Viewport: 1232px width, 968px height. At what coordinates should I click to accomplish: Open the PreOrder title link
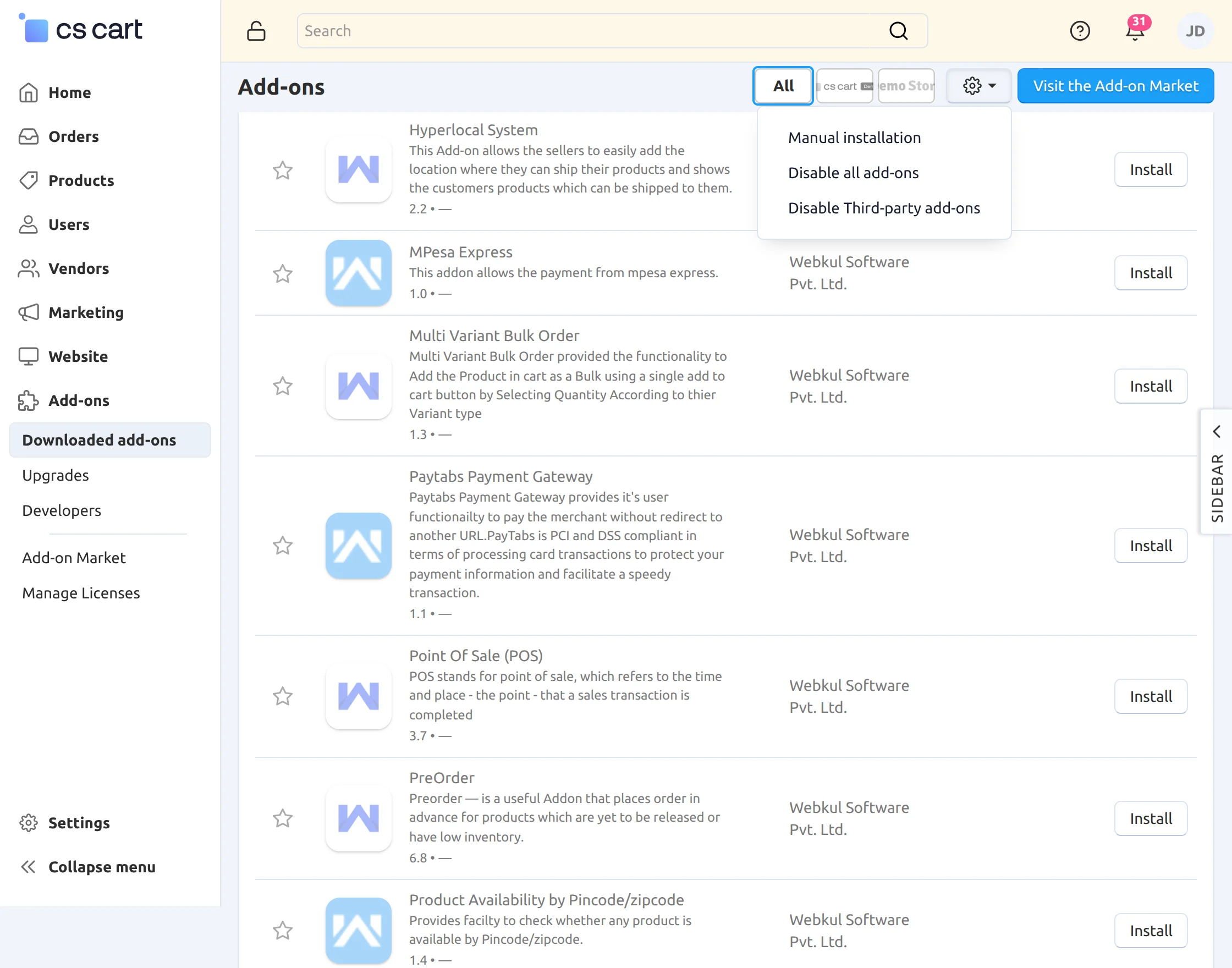442,778
